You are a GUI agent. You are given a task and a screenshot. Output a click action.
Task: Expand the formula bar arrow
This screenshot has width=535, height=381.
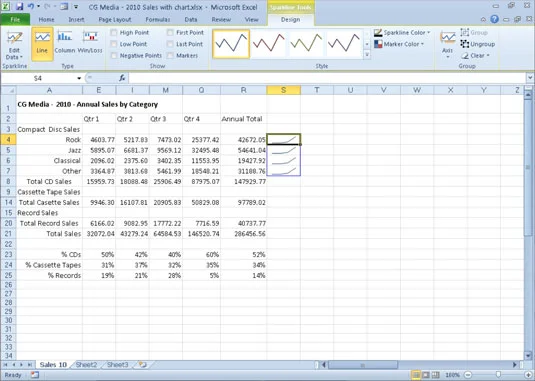click(x=530, y=78)
